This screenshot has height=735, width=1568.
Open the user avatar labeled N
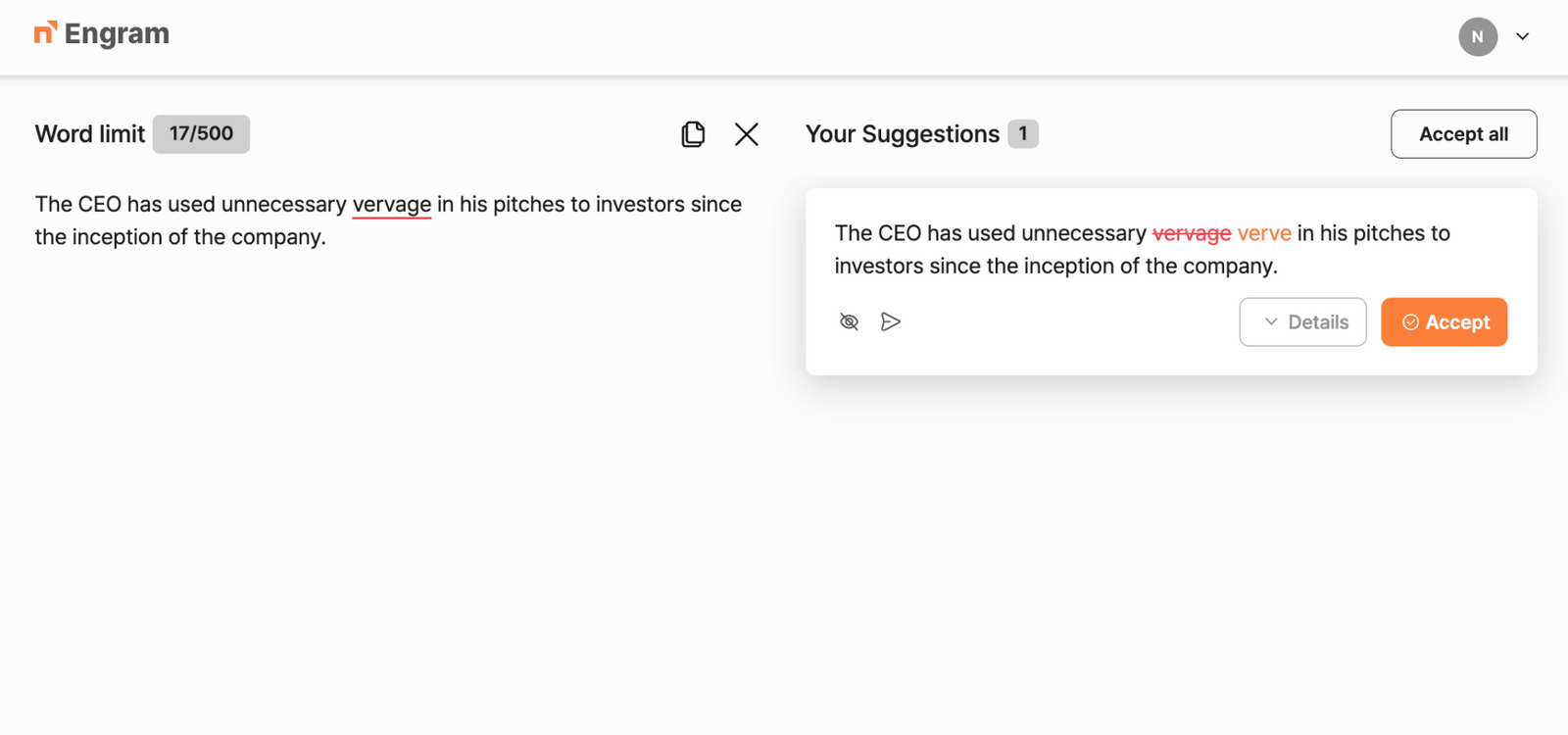1477,37
